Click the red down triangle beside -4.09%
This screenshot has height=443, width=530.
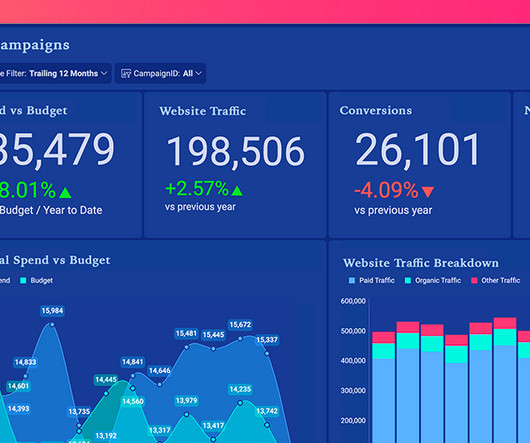(428, 192)
